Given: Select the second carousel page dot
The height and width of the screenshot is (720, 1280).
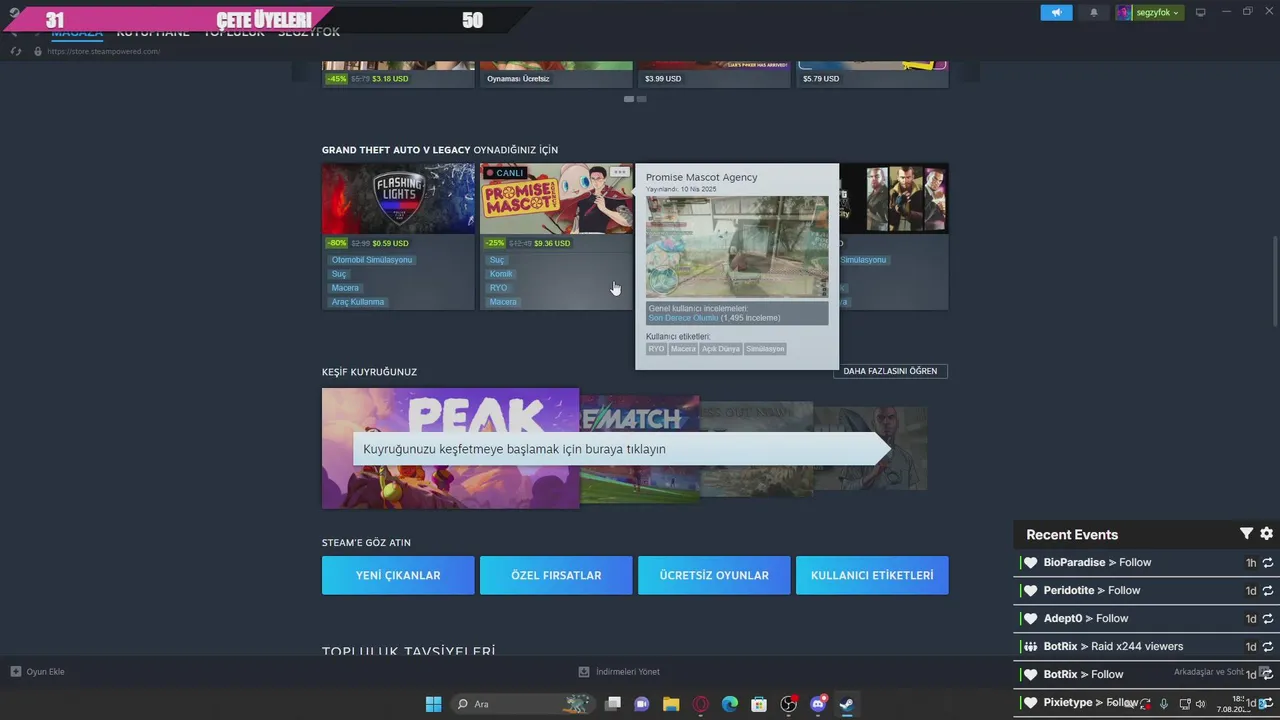Looking at the screenshot, I should tap(642, 99).
